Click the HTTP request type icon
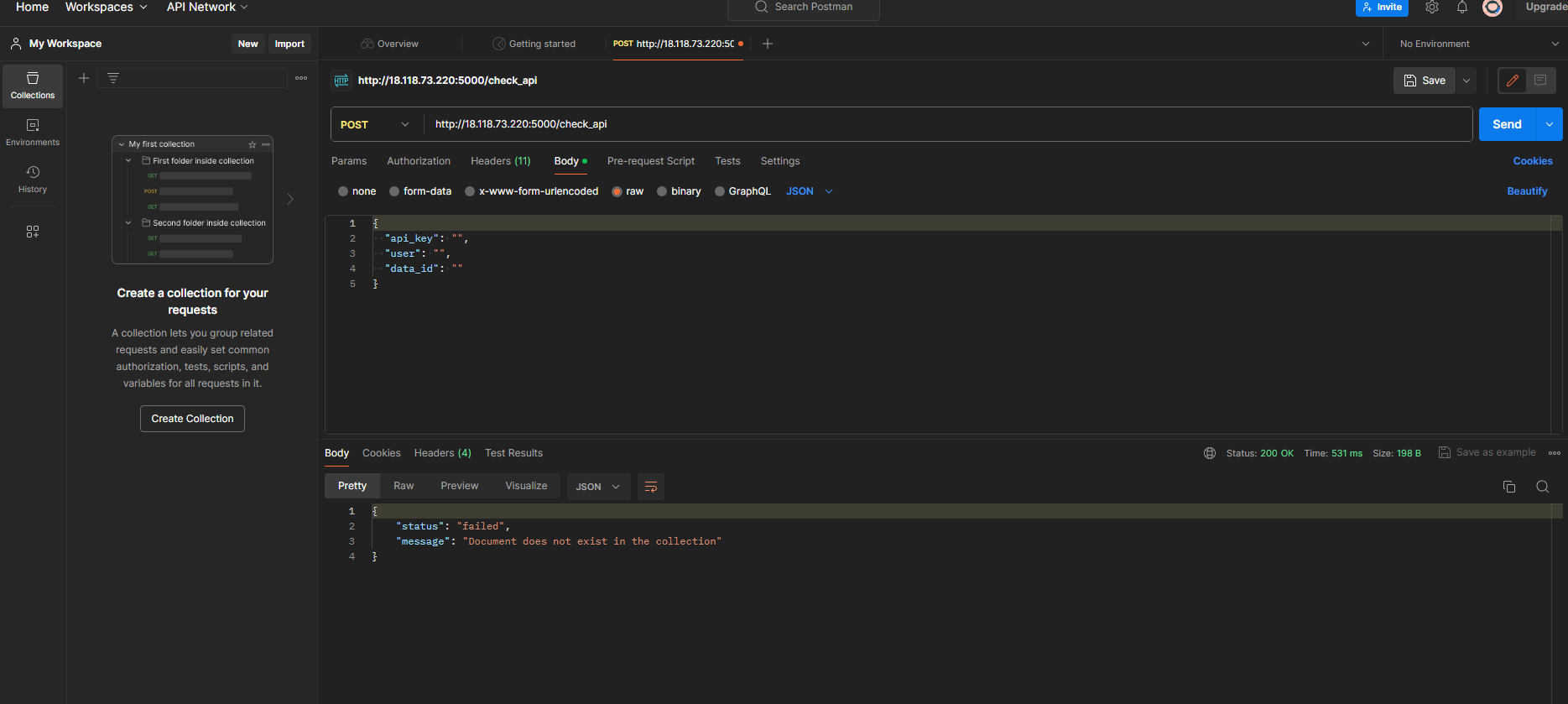This screenshot has height=704, width=1568. 341,81
